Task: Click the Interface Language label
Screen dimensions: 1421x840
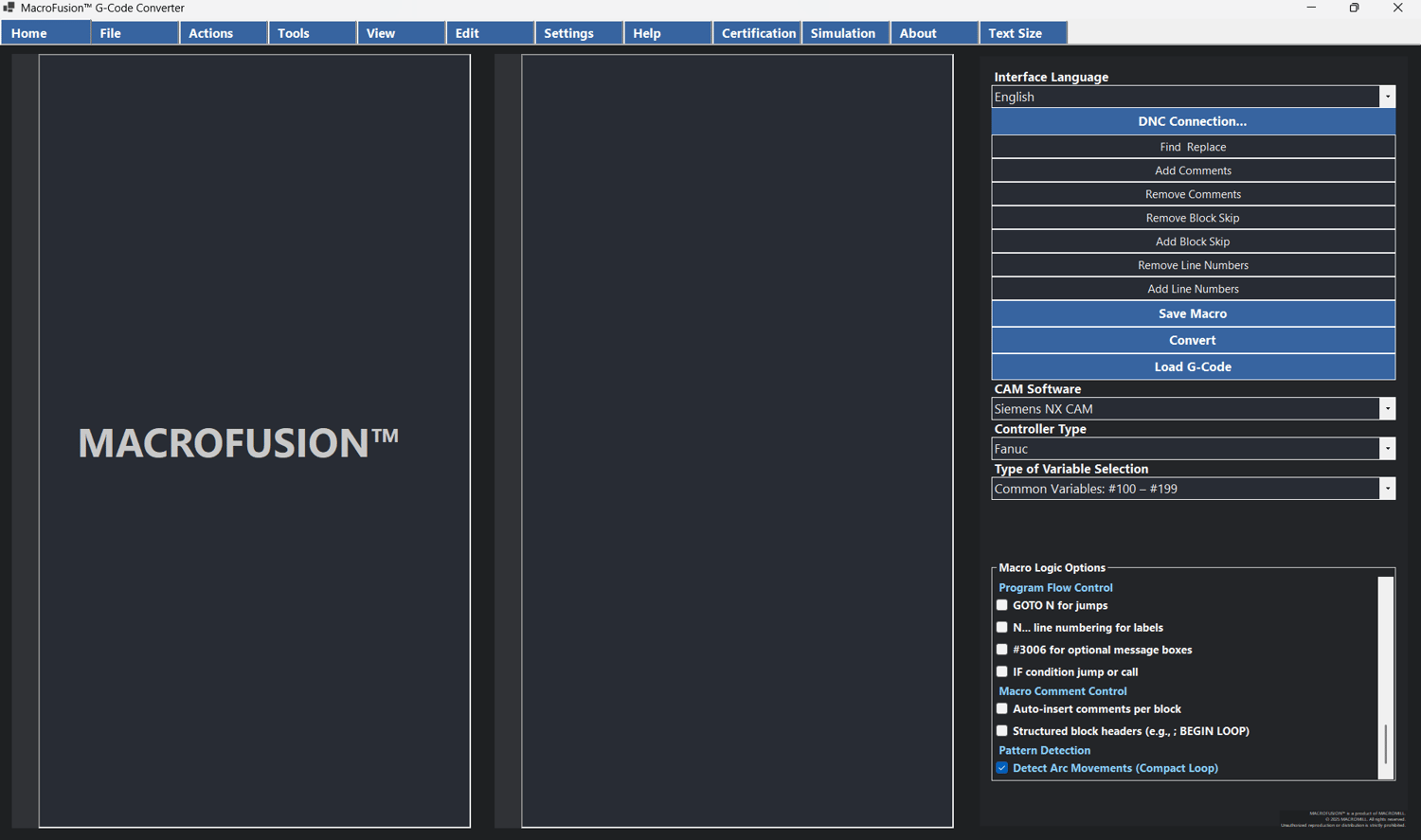Action: [1052, 77]
